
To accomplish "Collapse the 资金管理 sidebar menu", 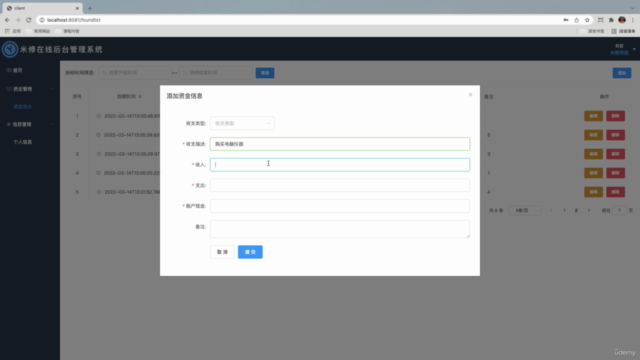I will (x=29, y=89).
